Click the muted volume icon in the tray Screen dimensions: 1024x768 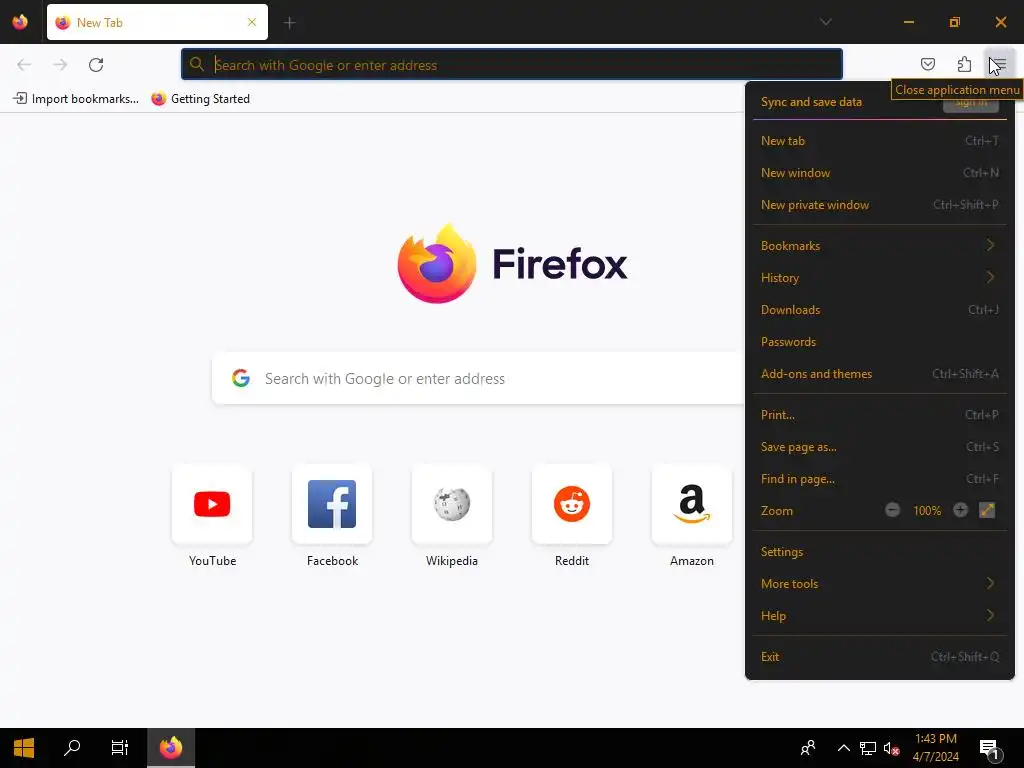coord(891,748)
